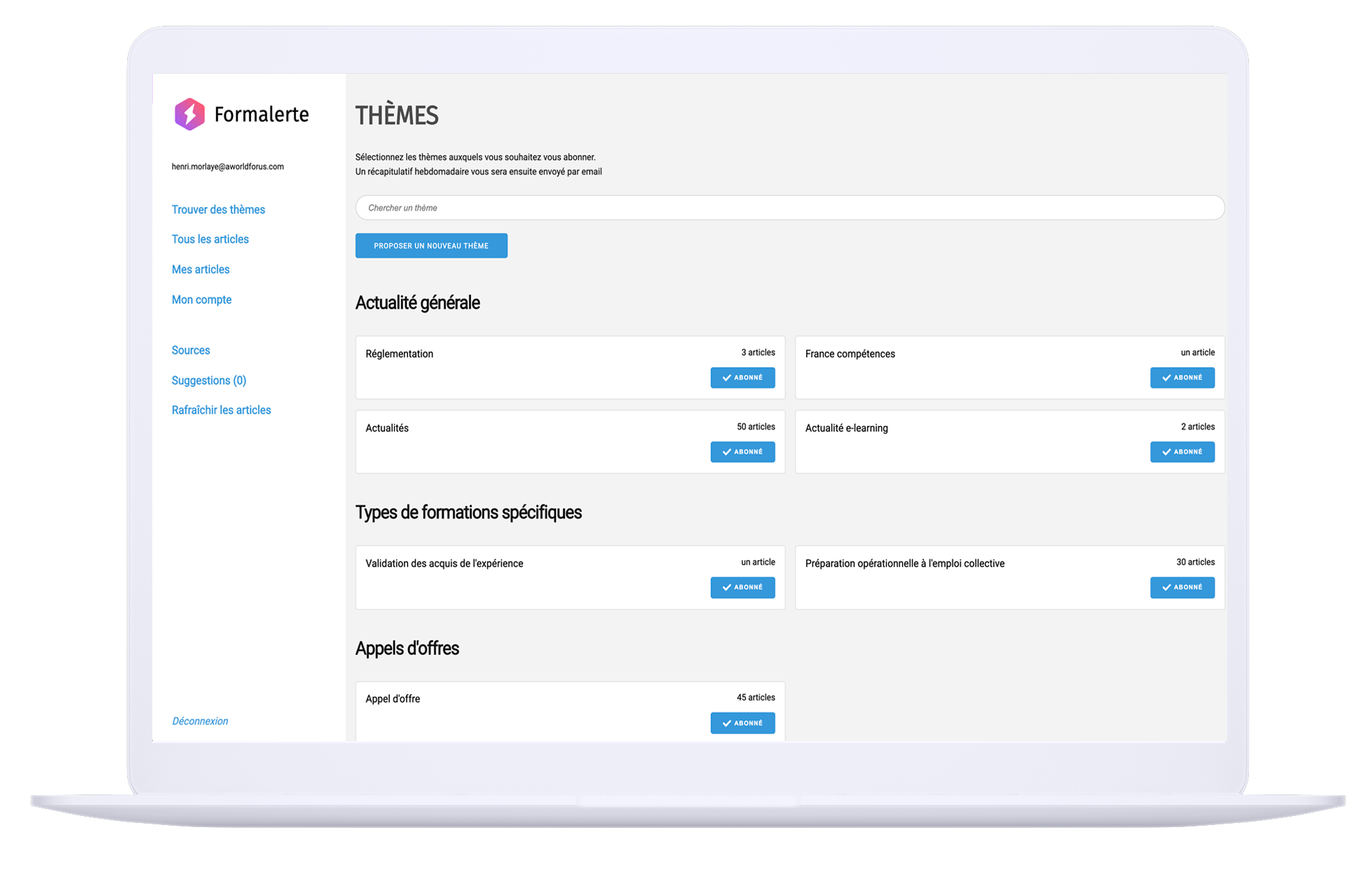Unsubscribe from the Actualités theme
Image resolution: width=1372 pixels, height=896 pixels.
[x=742, y=452]
